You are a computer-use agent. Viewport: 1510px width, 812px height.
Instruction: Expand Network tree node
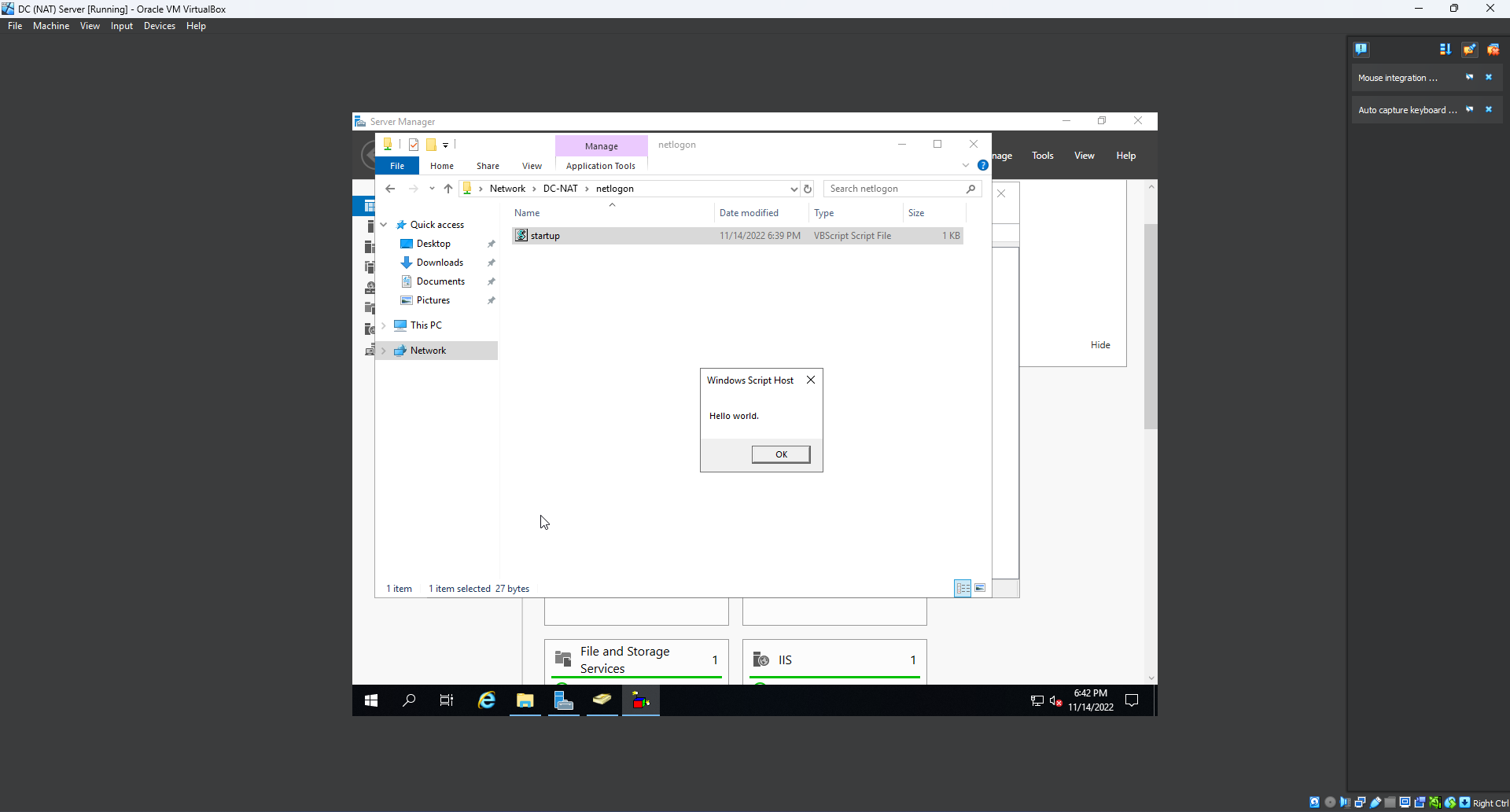click(384, 351)
